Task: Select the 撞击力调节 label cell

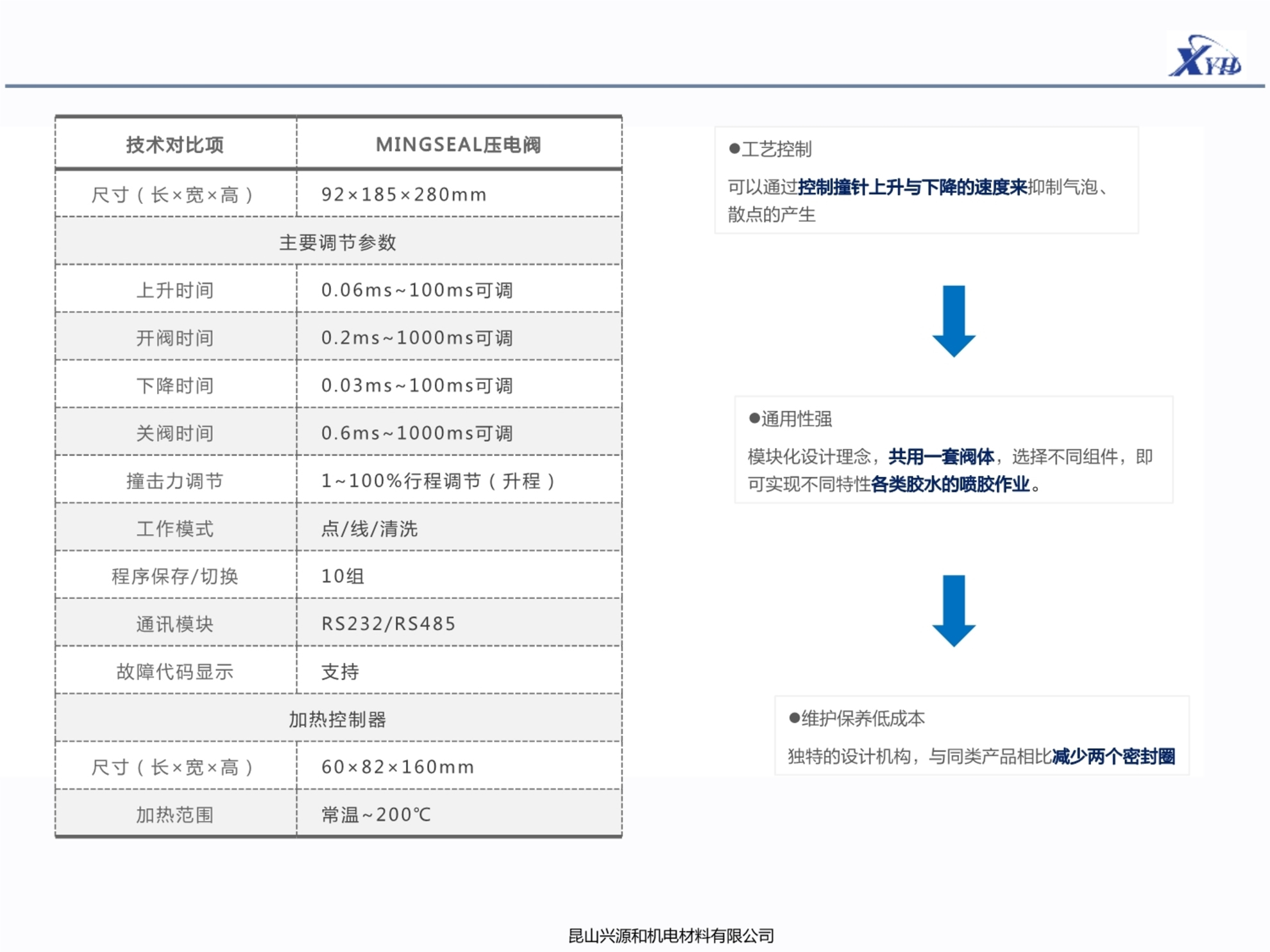Action: tap(174, 481)
